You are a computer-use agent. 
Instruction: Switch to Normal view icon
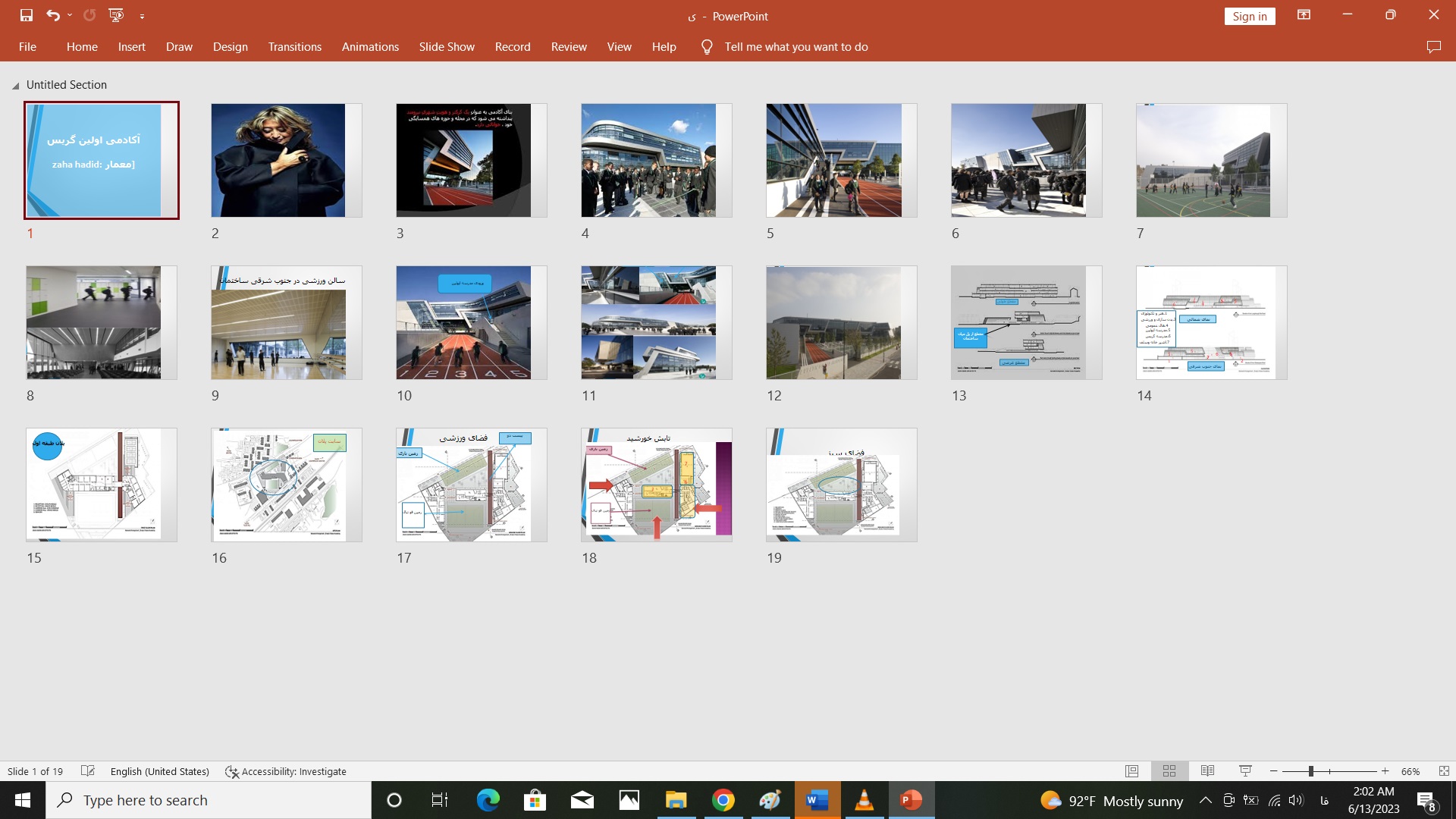1131,771
